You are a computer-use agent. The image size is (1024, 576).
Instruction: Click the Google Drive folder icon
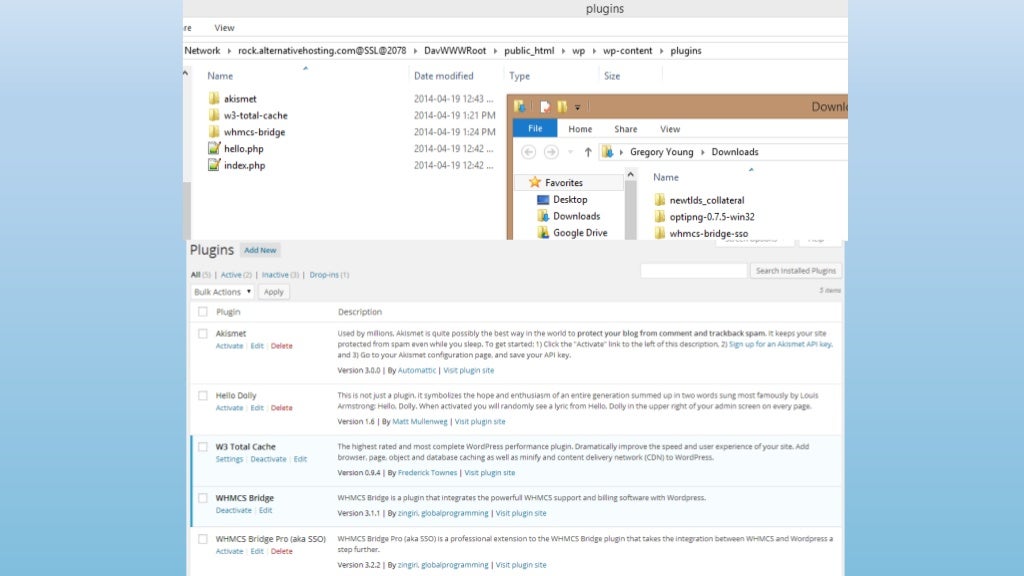coord(543,232)
